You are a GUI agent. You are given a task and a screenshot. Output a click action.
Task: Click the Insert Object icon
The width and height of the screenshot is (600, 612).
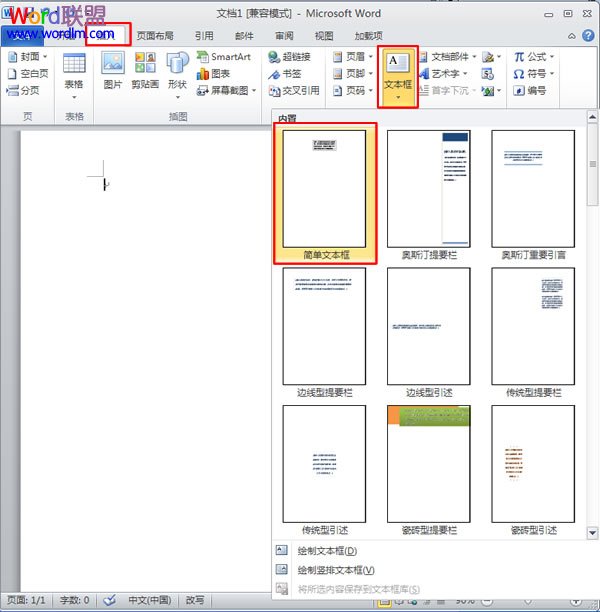[x=488, y=91]
